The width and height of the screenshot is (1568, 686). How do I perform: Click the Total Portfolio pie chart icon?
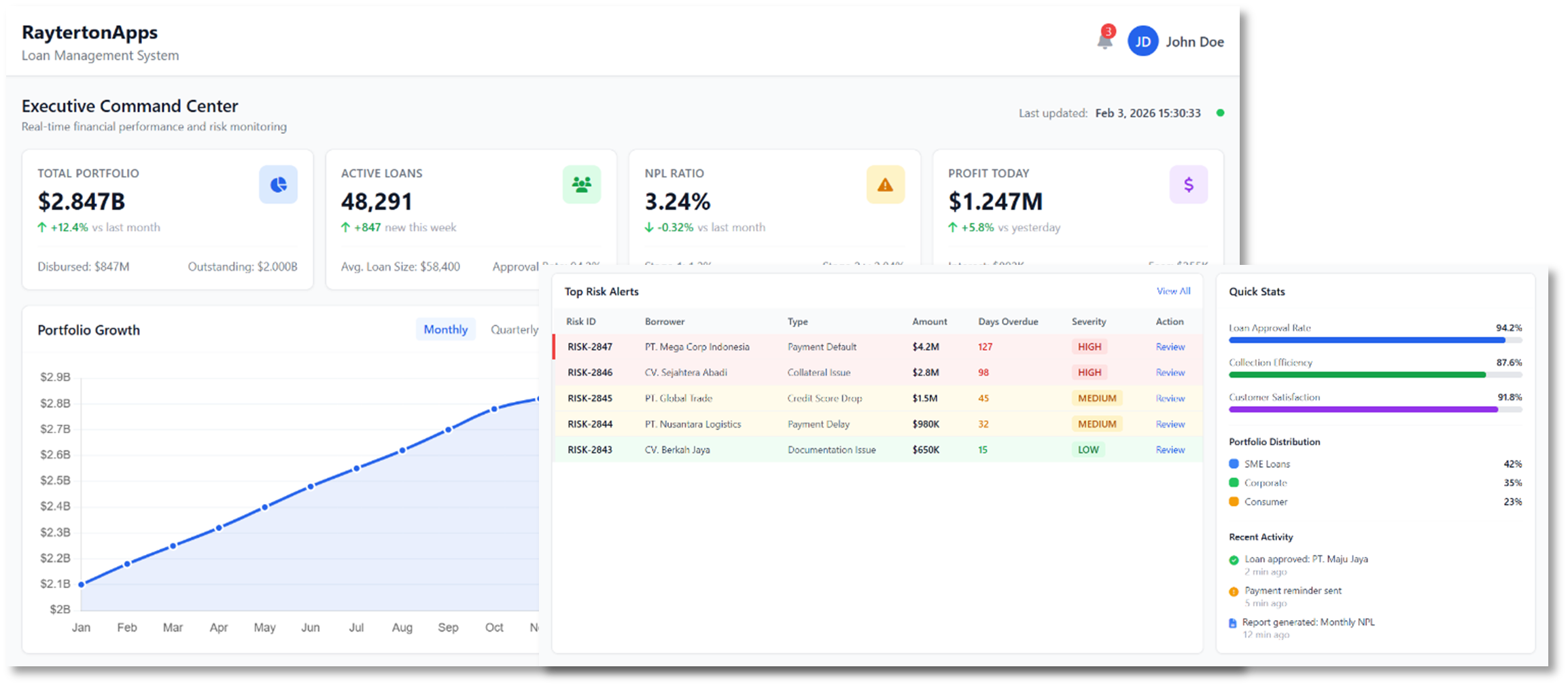(x=278, y=185)
